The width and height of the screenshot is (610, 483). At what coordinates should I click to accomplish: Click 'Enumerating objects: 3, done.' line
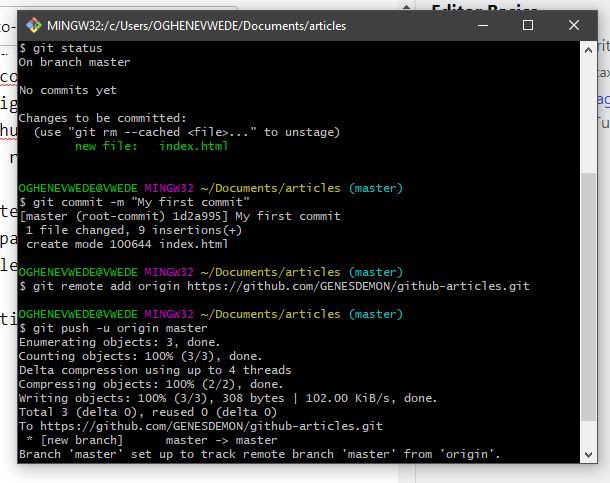[x=120, y=342]
